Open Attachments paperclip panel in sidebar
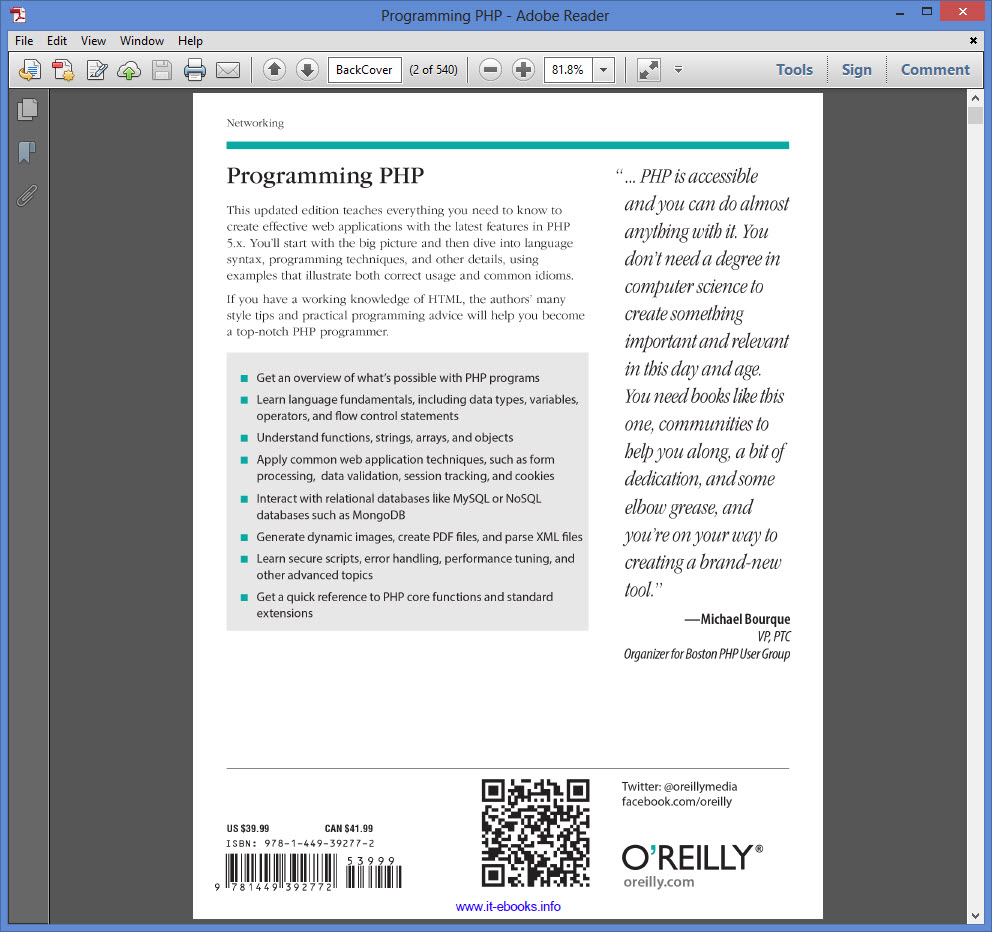992x932 pixels. coord(27,196)
